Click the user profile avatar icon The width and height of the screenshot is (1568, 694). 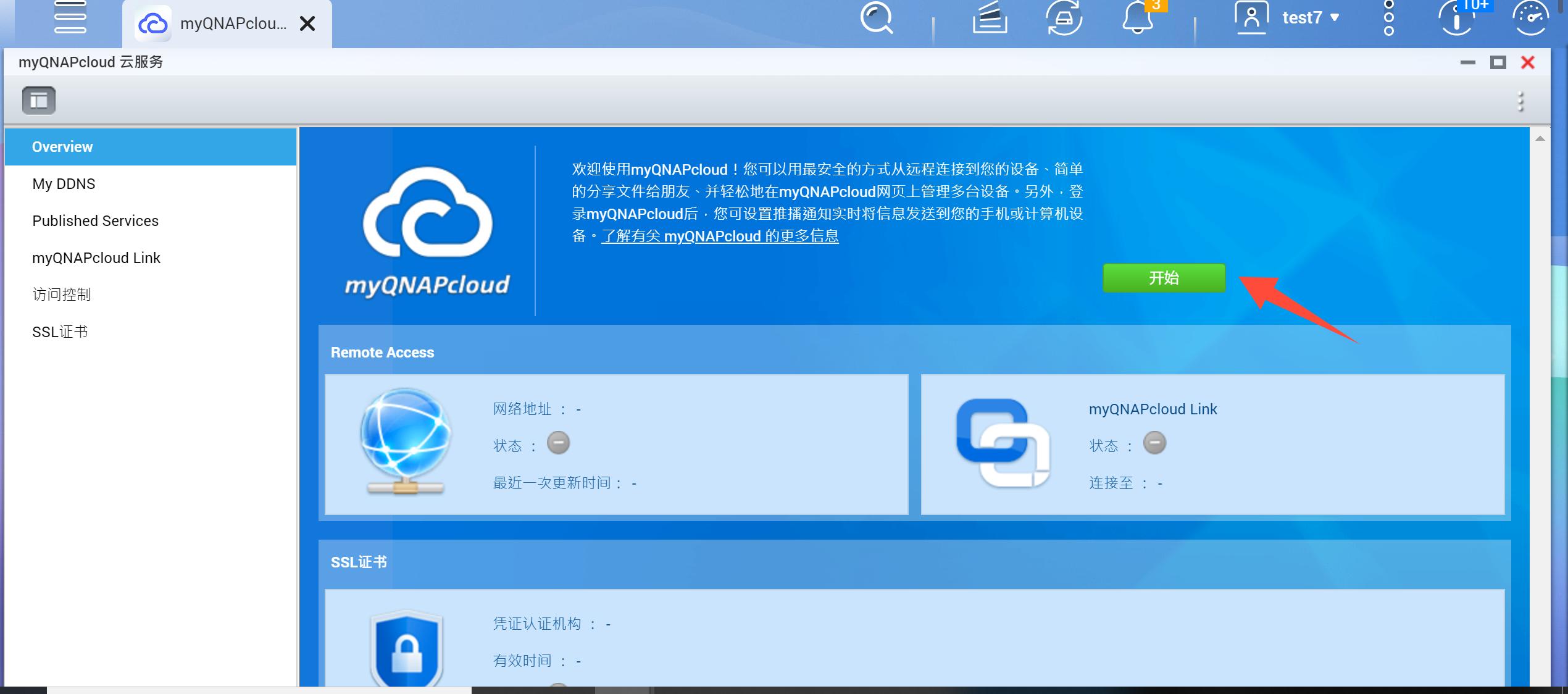coord(1251,17)
